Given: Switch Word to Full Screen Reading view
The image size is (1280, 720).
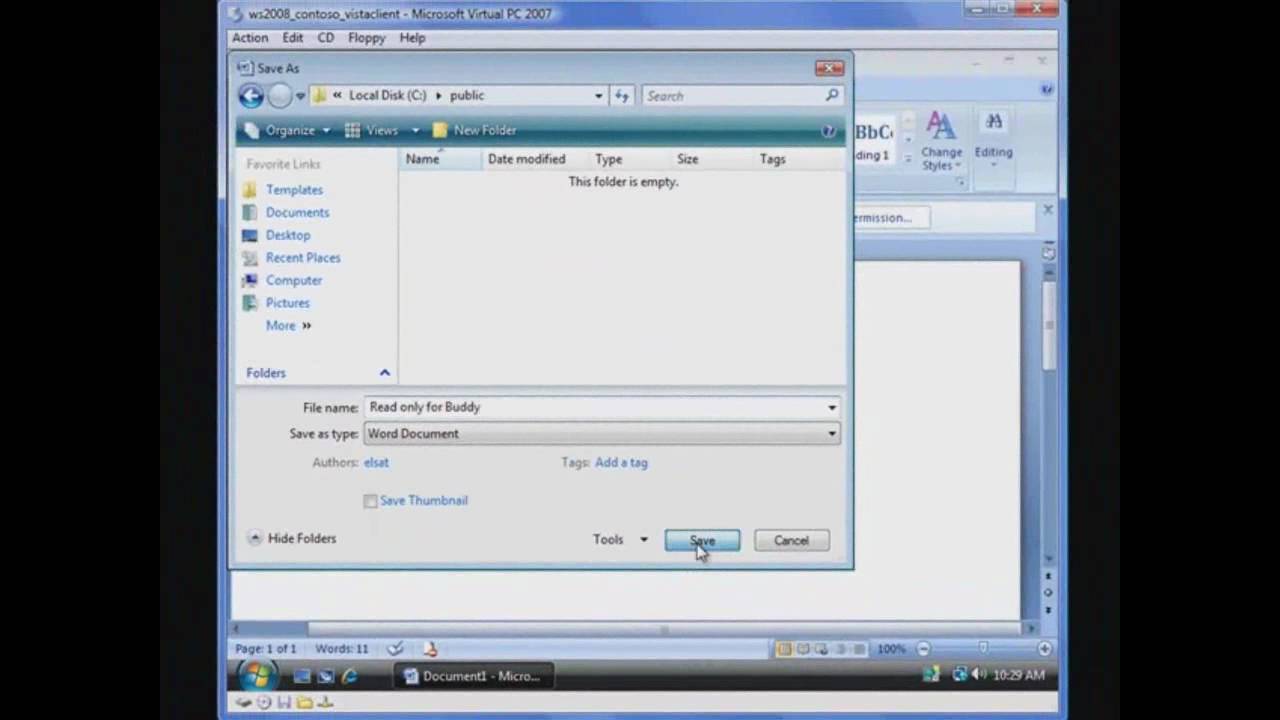Looking at the screenshot, I should click(x=803, y=649).
